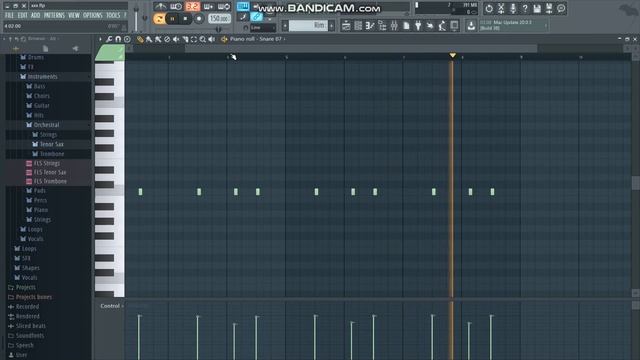This screenshot has height=360, width=640.
Task: Save project with the floppy disk icon
Action: click(x=537, y=8)
